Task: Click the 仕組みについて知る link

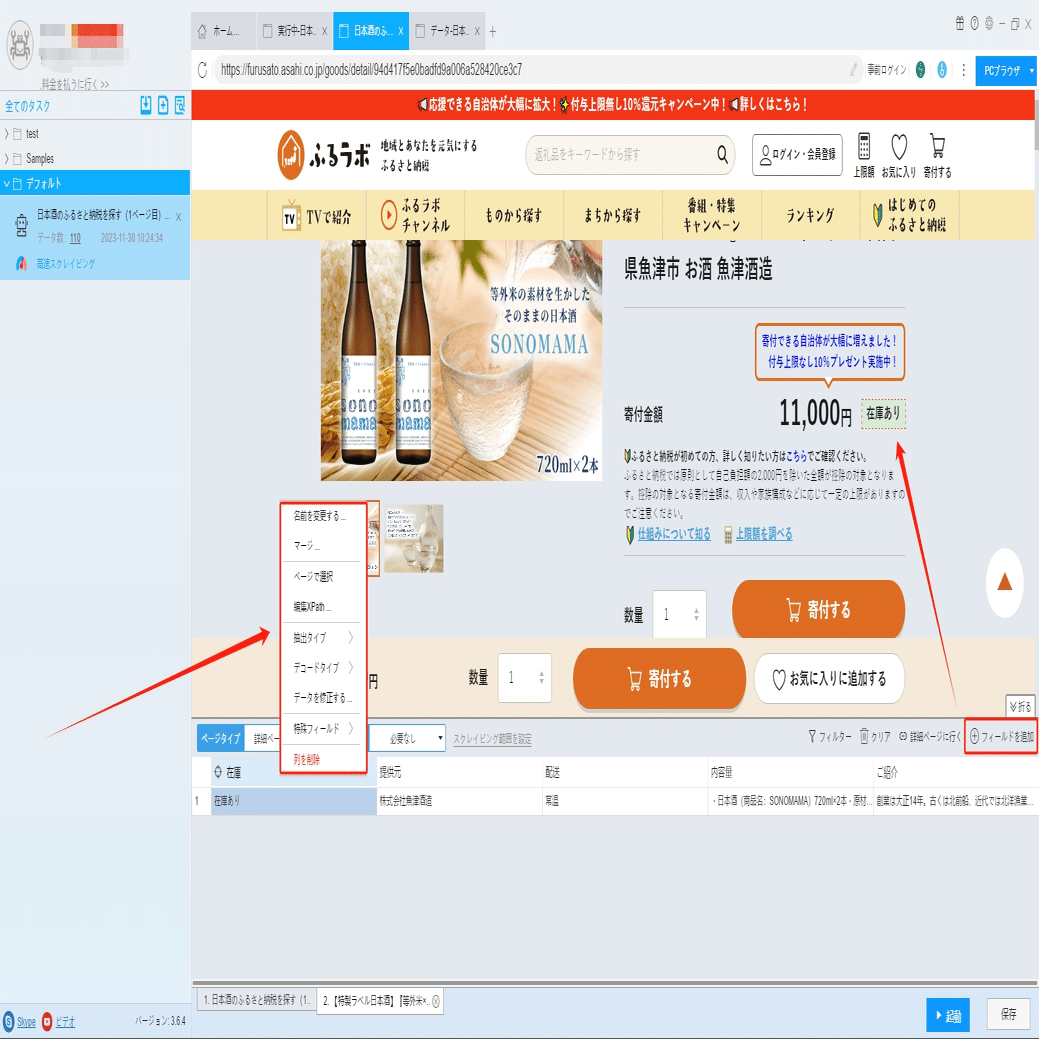Action: pos(674,534)
